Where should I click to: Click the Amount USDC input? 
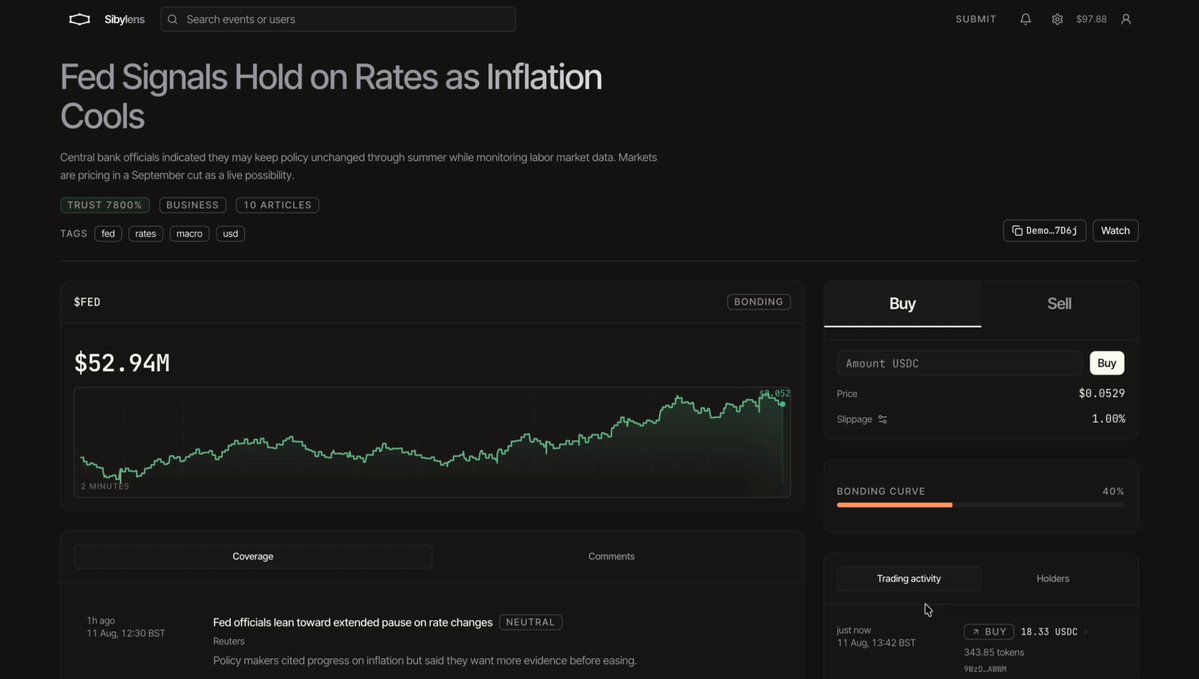[x=960, y=363]
